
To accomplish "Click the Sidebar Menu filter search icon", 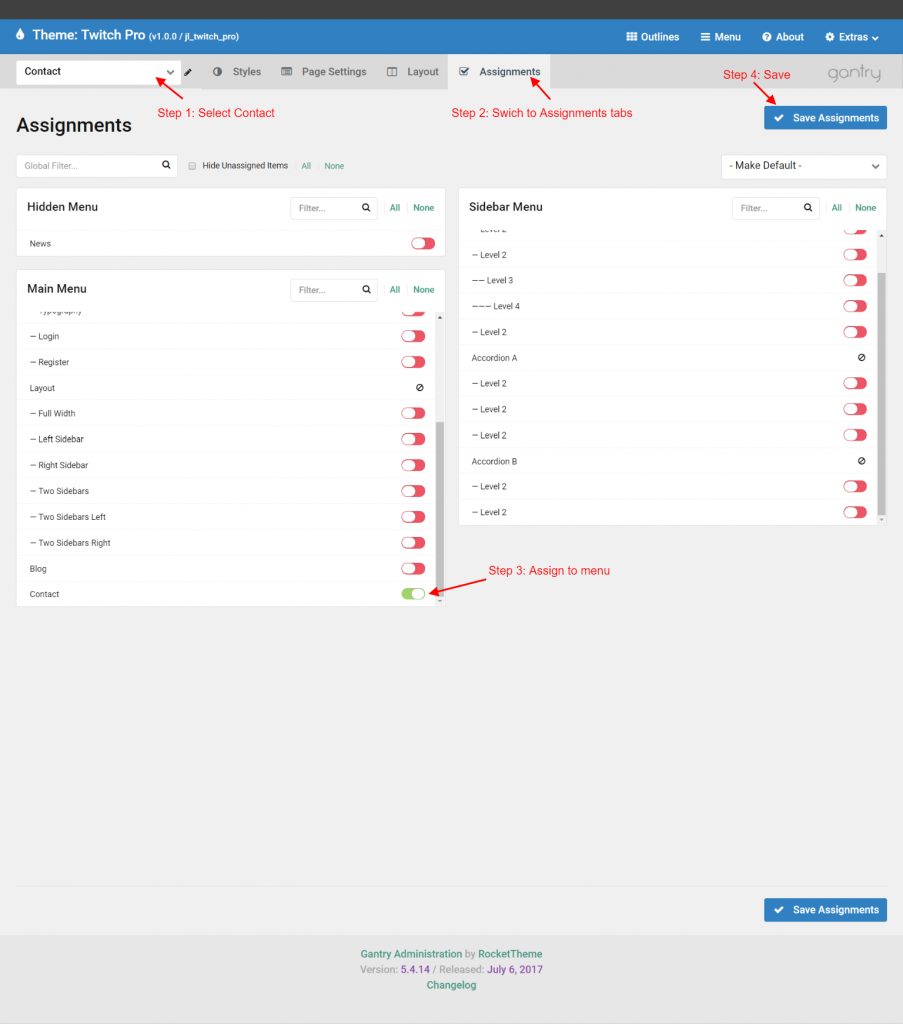I will pyautogui.click(x=808, y=207).
